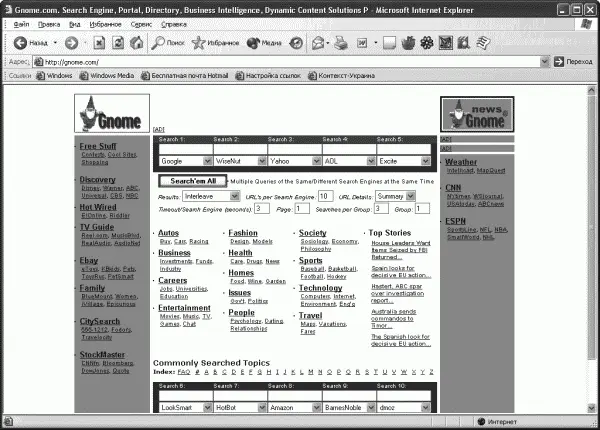Screen dimensions: 600x430
Task: Expand the BarnesNoble search engine dropdown
Action: pos(371,407)
